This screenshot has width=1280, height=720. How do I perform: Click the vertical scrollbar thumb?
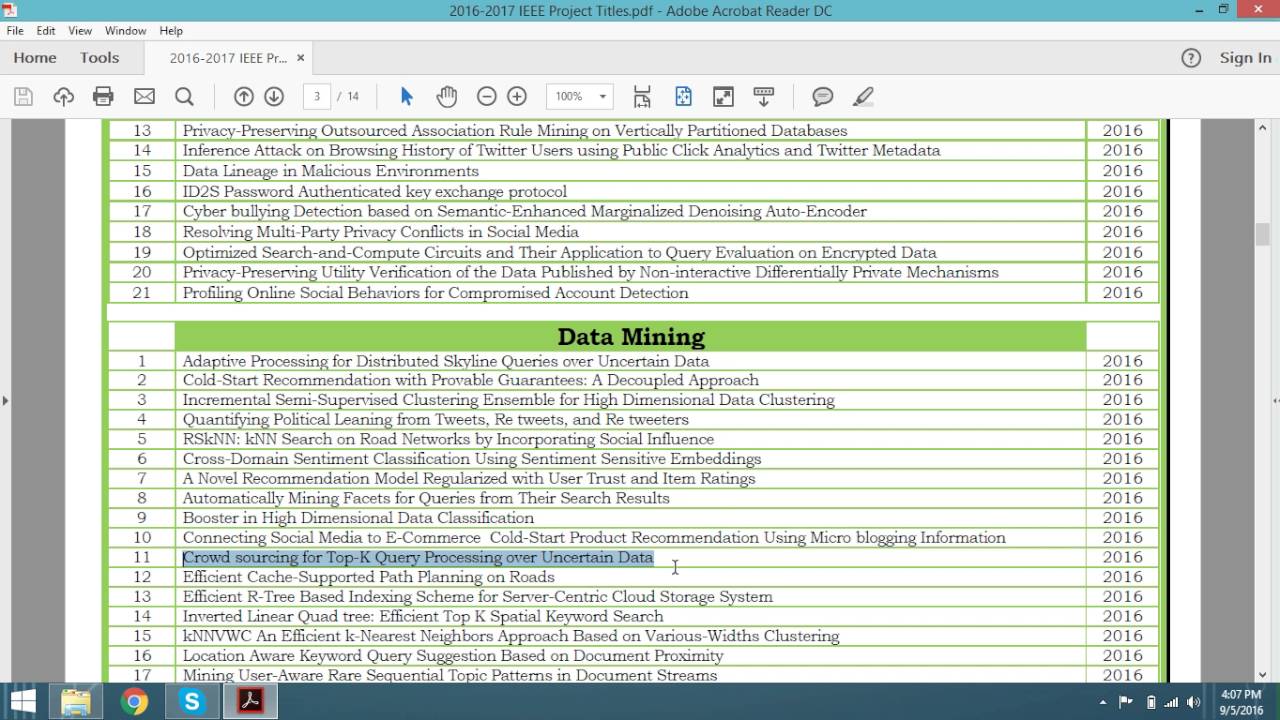(1262, 235)
